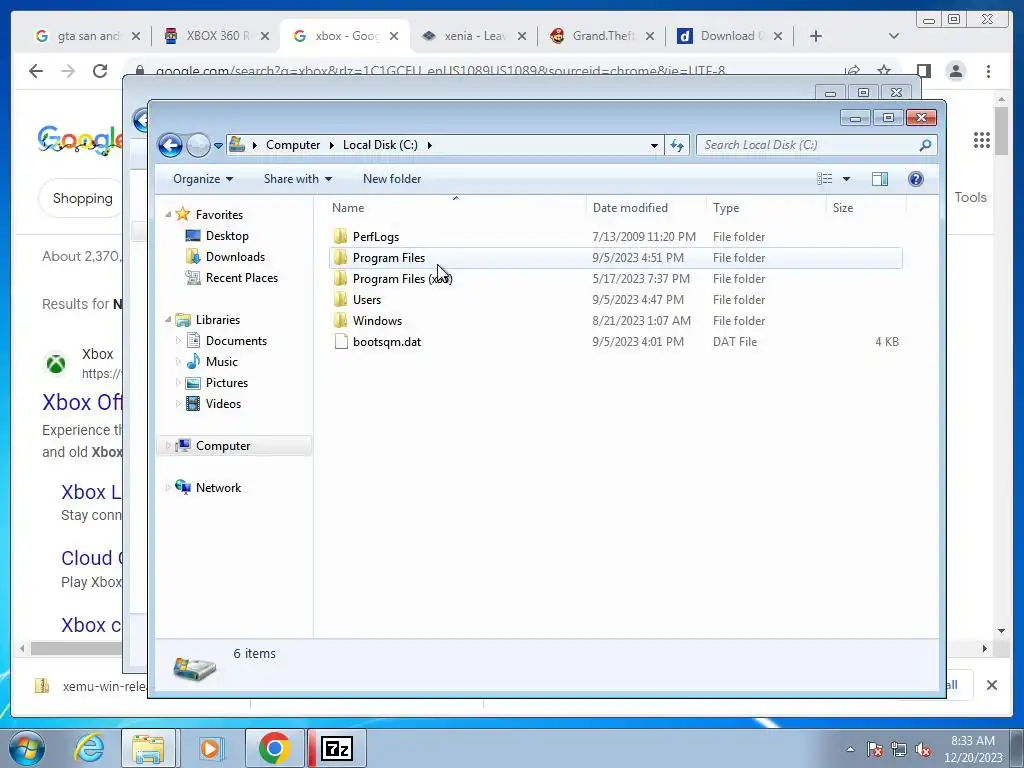Click Tools on the Google results page

(x=970, y=197)
